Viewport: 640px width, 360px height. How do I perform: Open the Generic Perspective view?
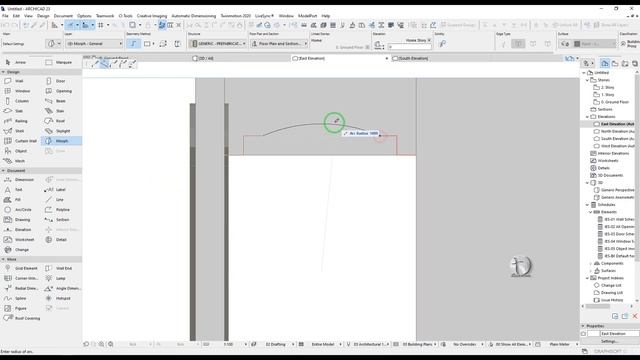(x=614, y=190)
